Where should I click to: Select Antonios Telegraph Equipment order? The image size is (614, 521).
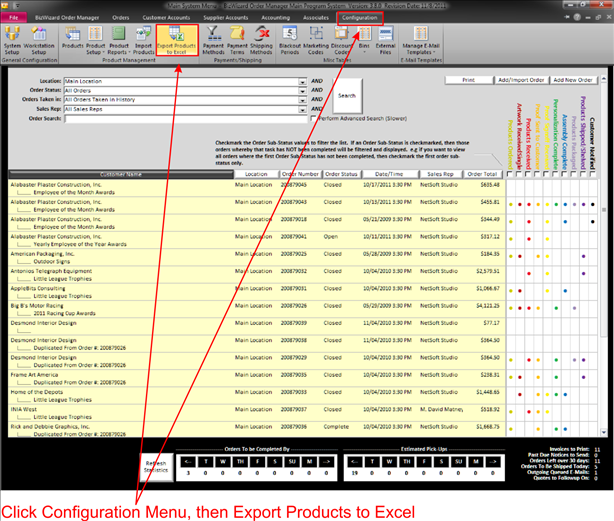(x=256, y=275)
